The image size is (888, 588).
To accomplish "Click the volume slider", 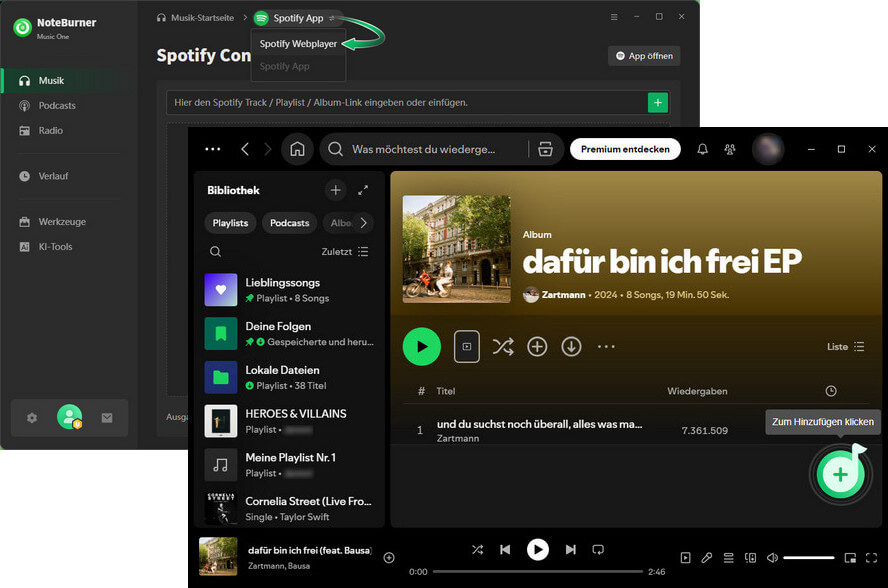I will [809, 558].
